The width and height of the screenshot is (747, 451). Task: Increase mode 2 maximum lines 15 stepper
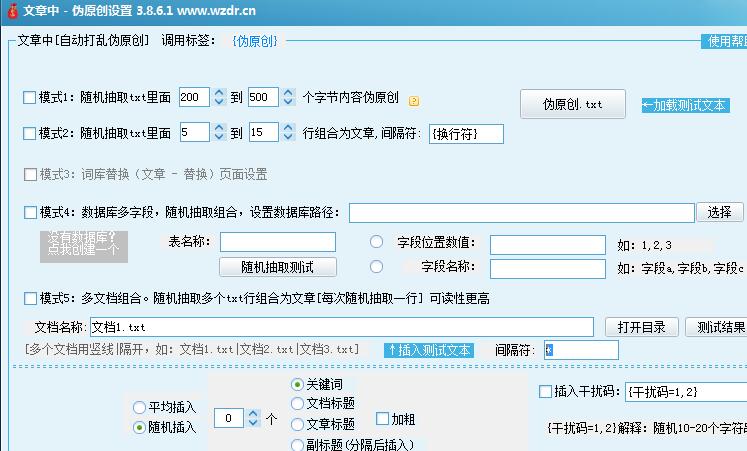pos(288,128)
